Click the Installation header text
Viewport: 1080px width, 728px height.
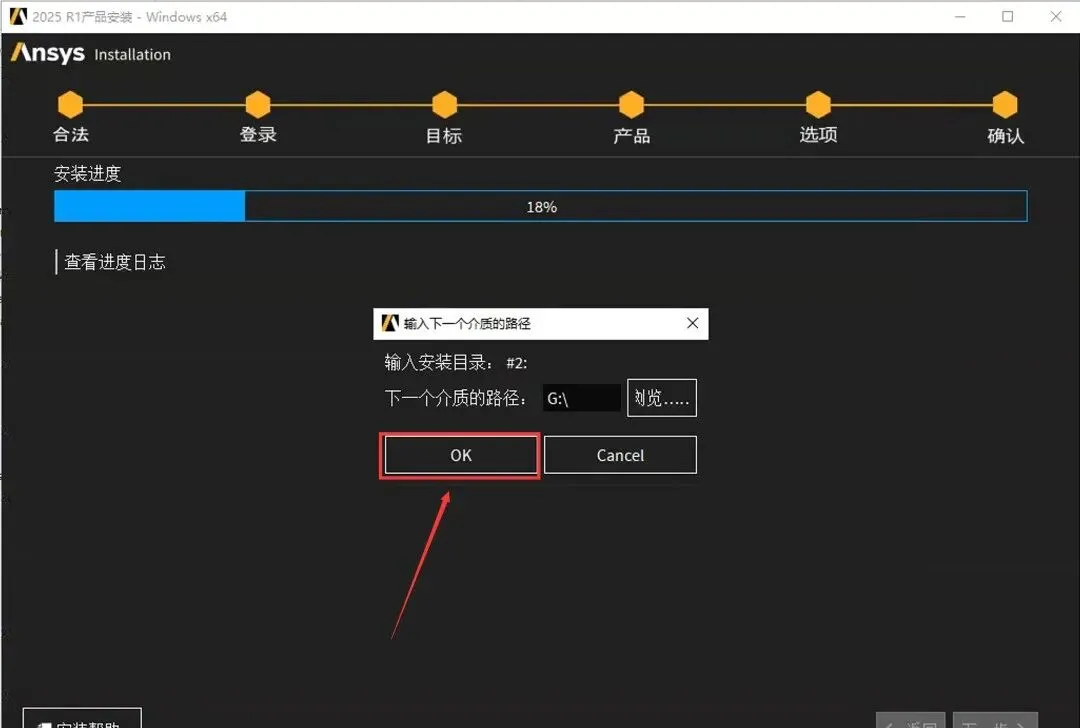132,54
